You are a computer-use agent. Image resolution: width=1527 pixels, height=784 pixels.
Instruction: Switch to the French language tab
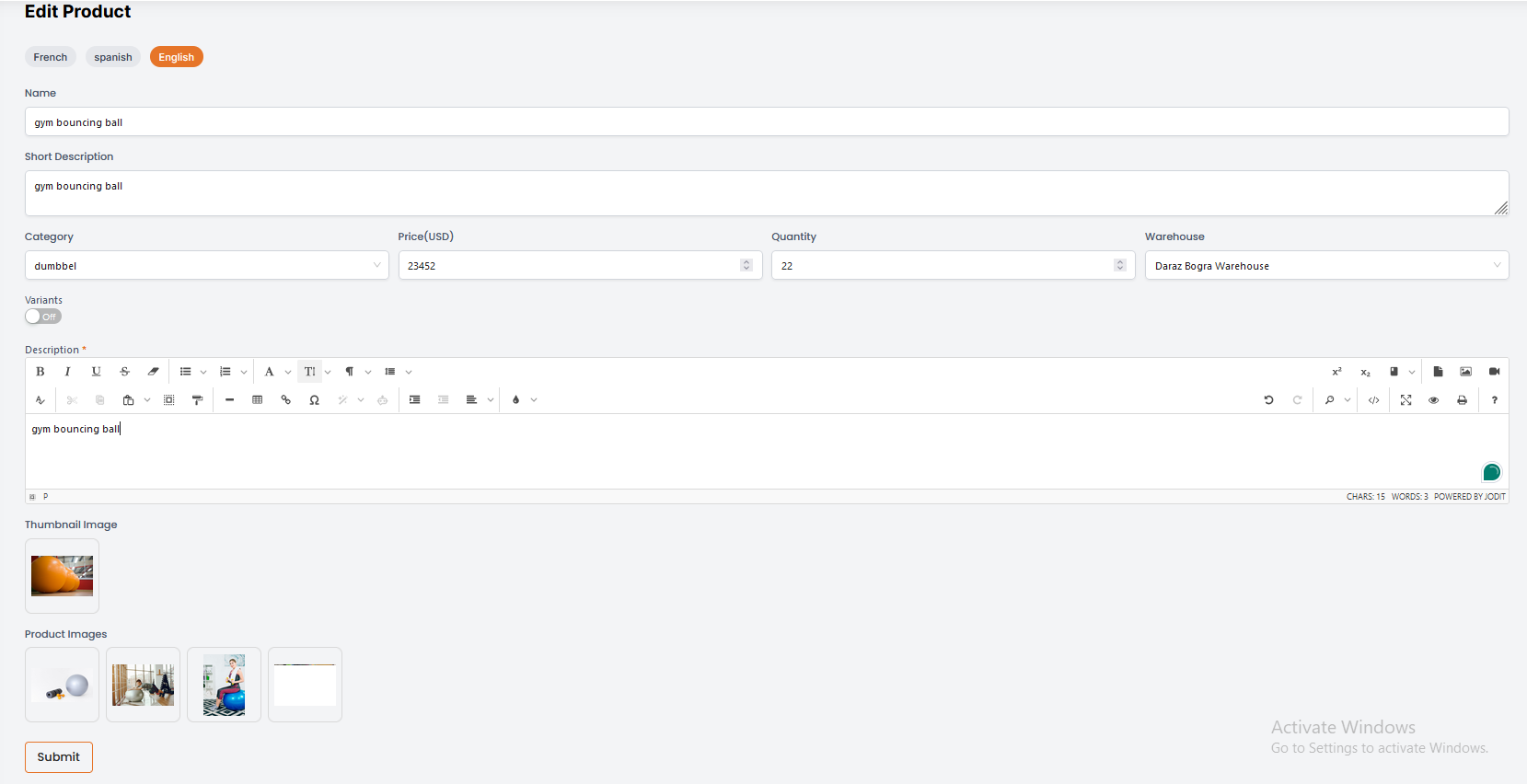[51, 57]
